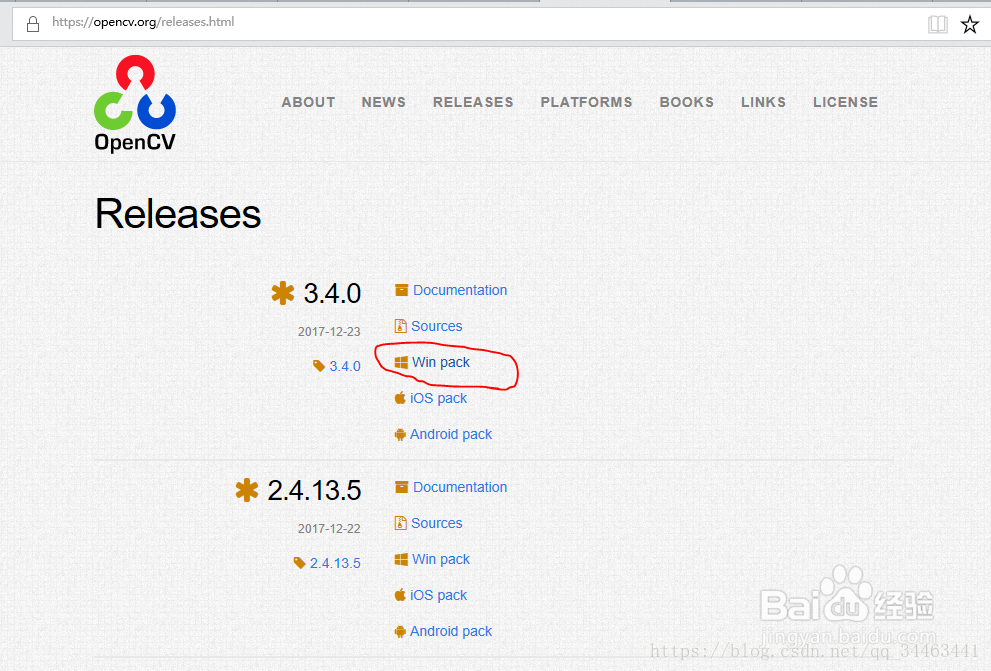Click the orange asterisk beside 2.4.13.5

[x=246, y=490]
